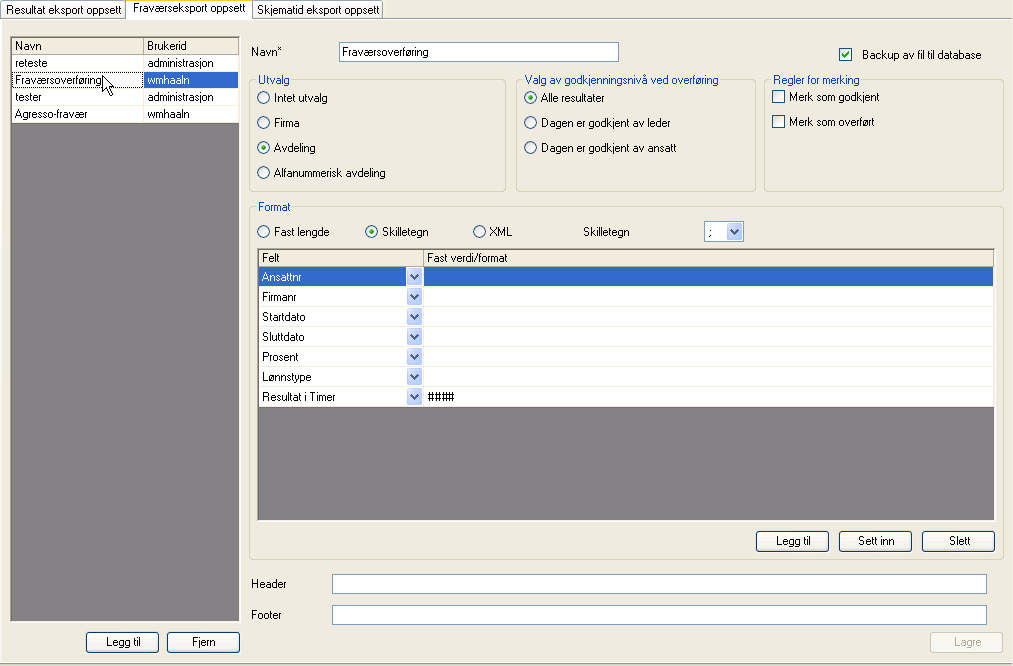The image size is (1013, 666).
Task: Open dropdown for Resultat i Timer field
Action: [x=414, y=397]
